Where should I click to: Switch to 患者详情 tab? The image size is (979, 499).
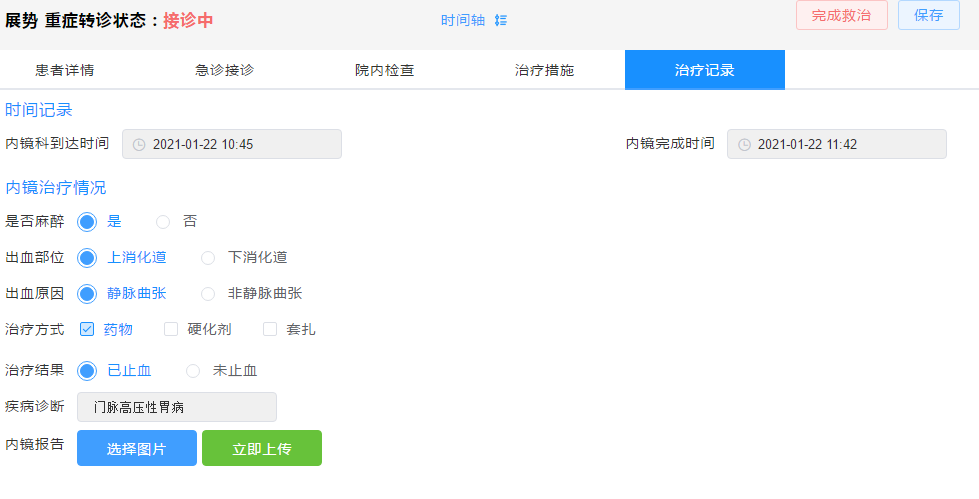click(x=65, y=70)
